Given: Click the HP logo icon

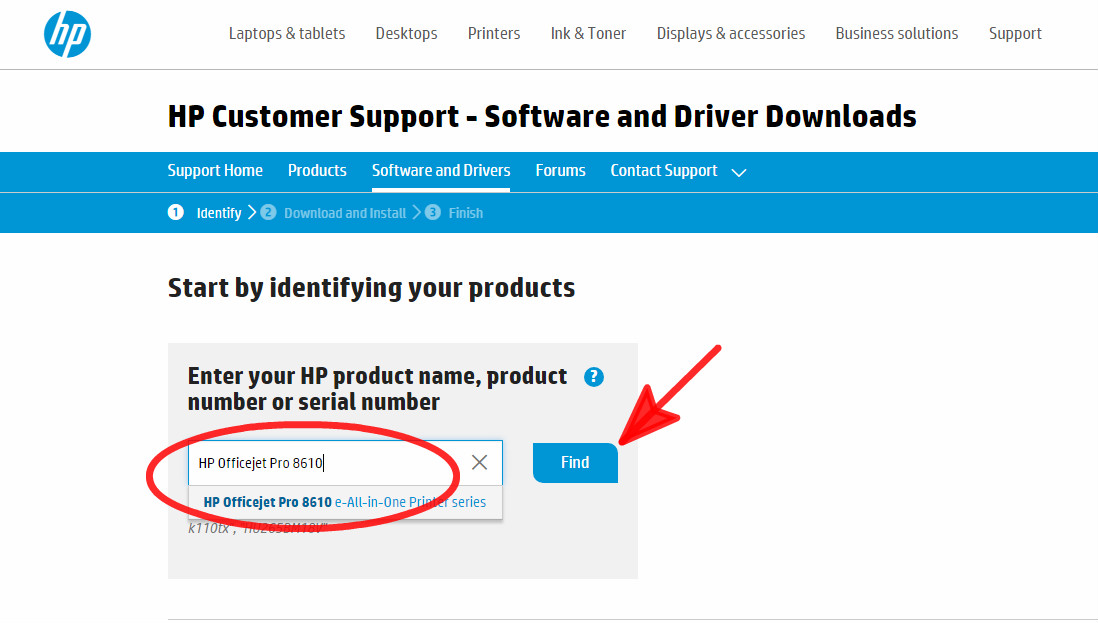Looking at the screenshot, I should point(67,34).
